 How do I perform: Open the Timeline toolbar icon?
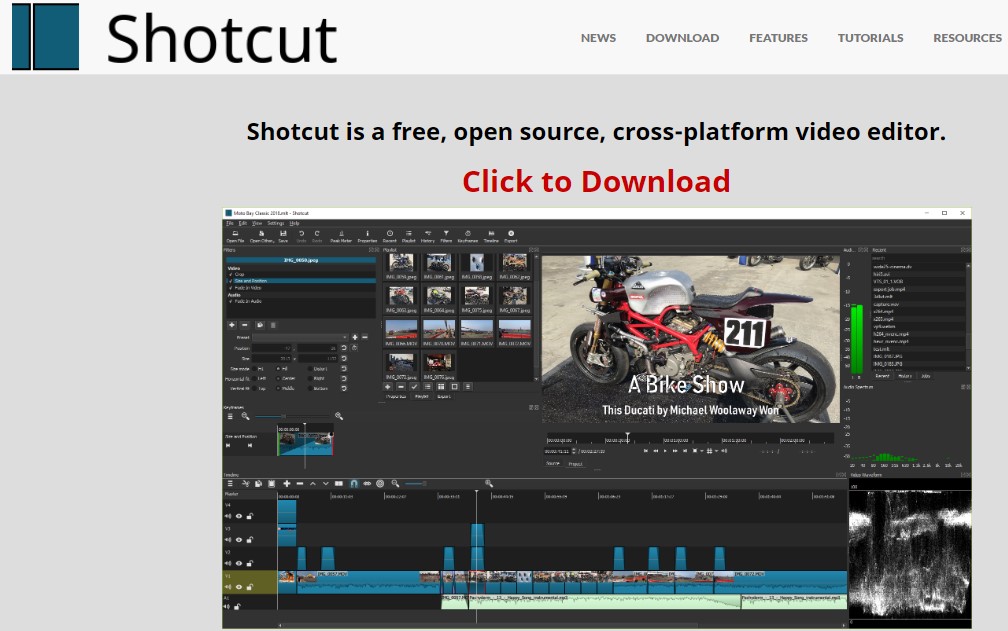click(x=491, y=236)
